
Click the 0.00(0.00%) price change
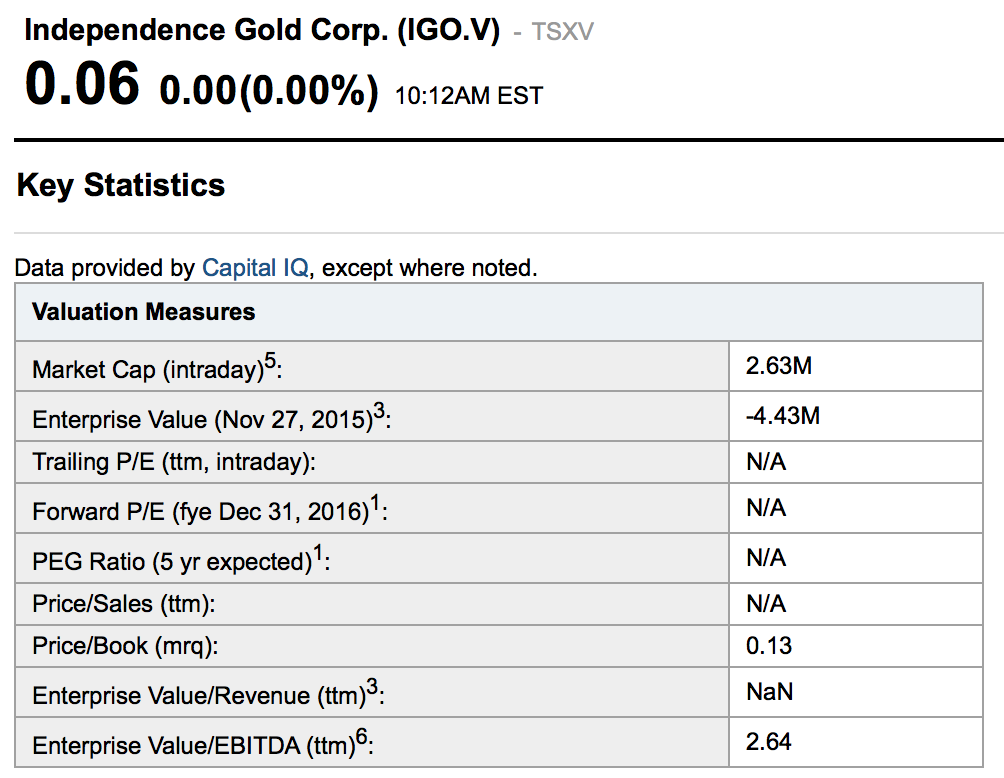[269, 91]
